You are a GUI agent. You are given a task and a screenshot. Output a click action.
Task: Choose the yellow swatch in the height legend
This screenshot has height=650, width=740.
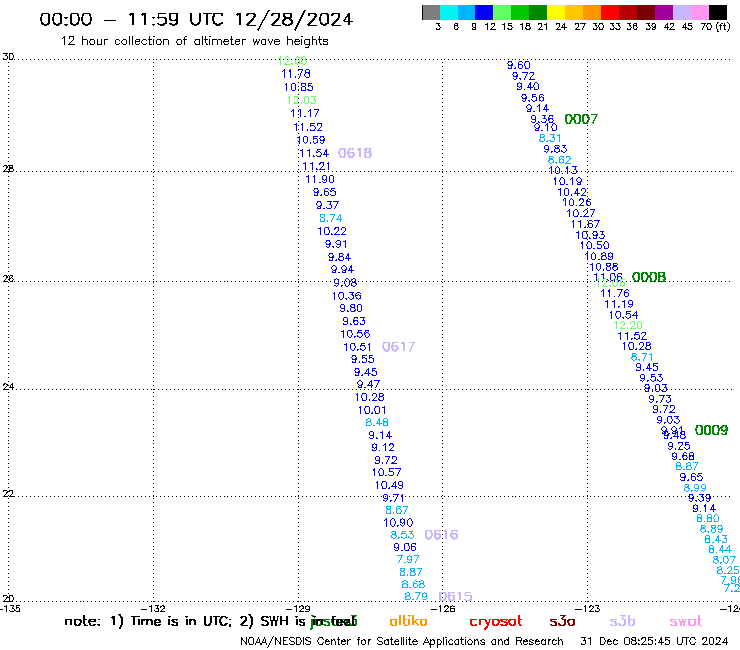[x=556, y=12]
